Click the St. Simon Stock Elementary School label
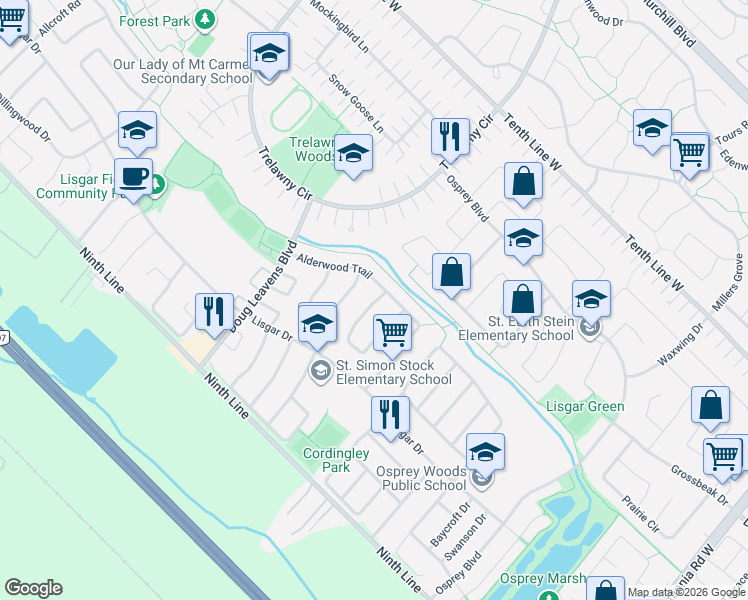This screenshot has height=600, width=748. click(x=394, y=372)
